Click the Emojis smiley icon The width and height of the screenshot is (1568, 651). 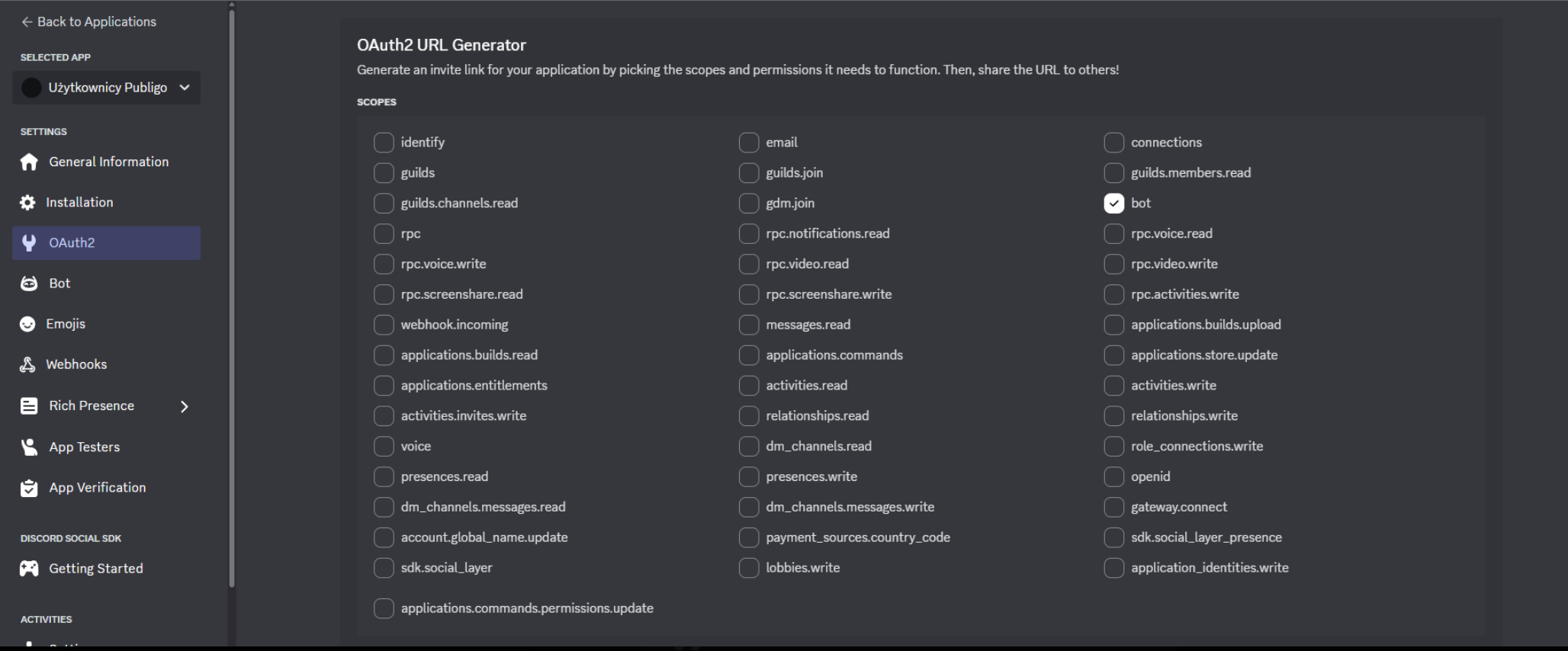27,324
